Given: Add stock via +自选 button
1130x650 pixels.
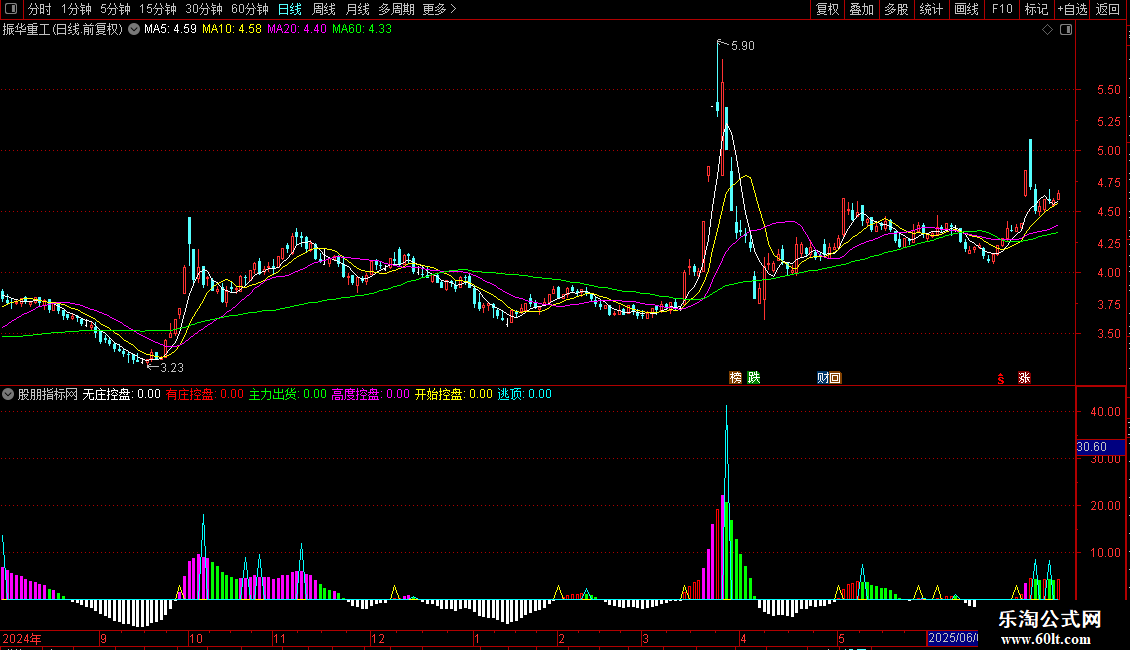Looking at the screenshot, I should coord(1072,9).
